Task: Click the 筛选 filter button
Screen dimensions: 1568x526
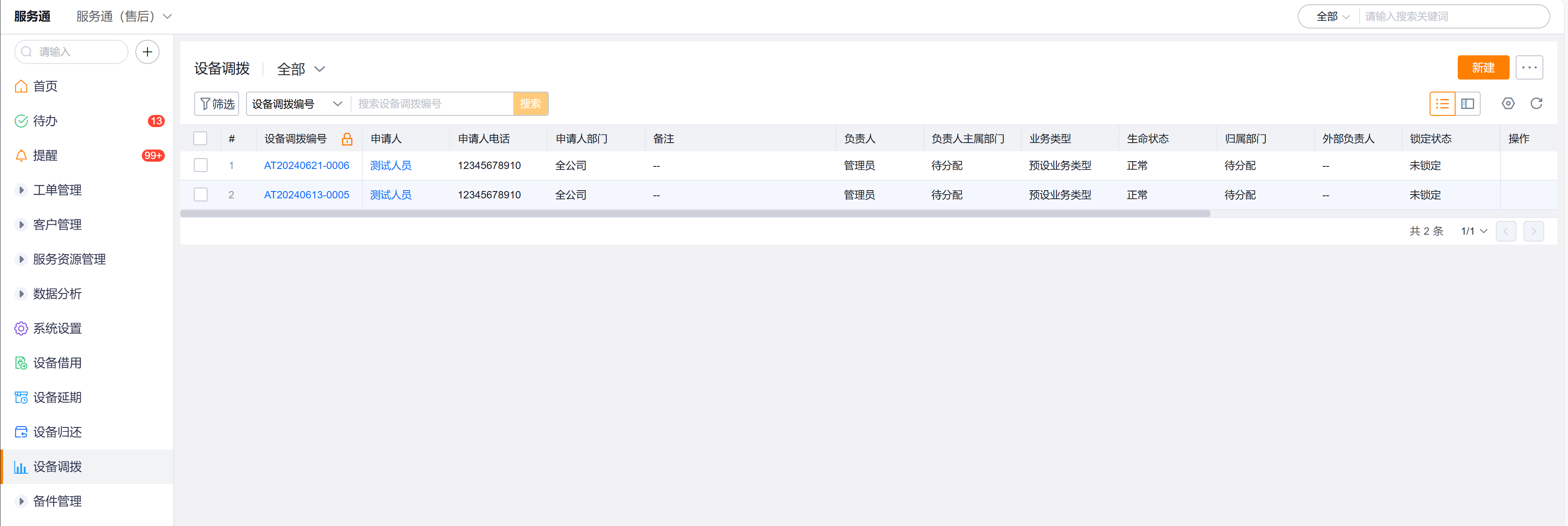Action: click(217, 104)
